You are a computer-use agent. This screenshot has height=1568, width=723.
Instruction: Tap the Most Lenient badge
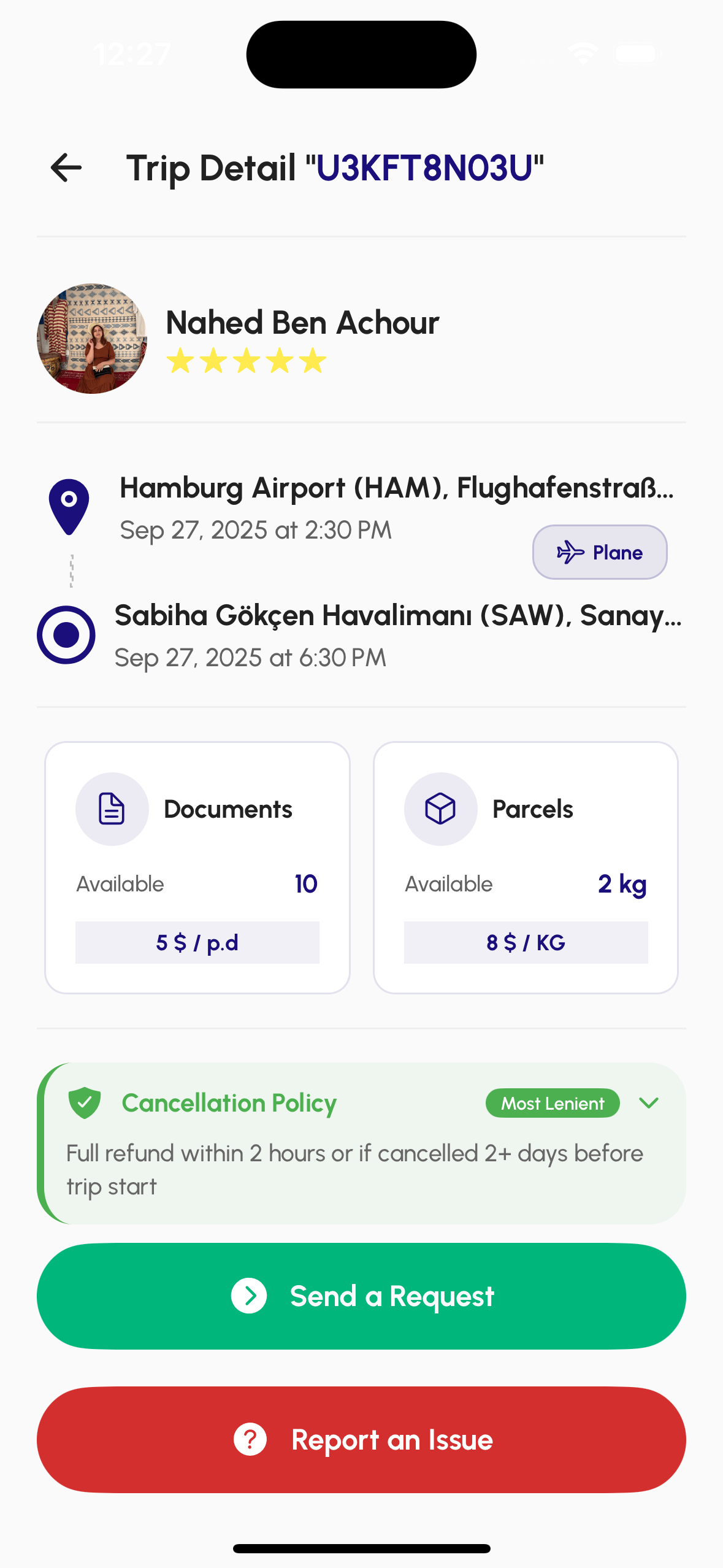553,1103
